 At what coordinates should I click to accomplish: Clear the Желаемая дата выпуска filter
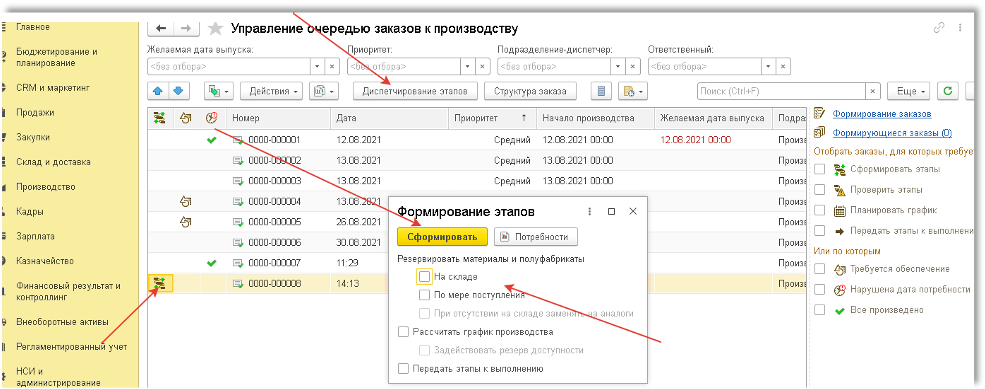pyautogui.click(x=333, y=66)
